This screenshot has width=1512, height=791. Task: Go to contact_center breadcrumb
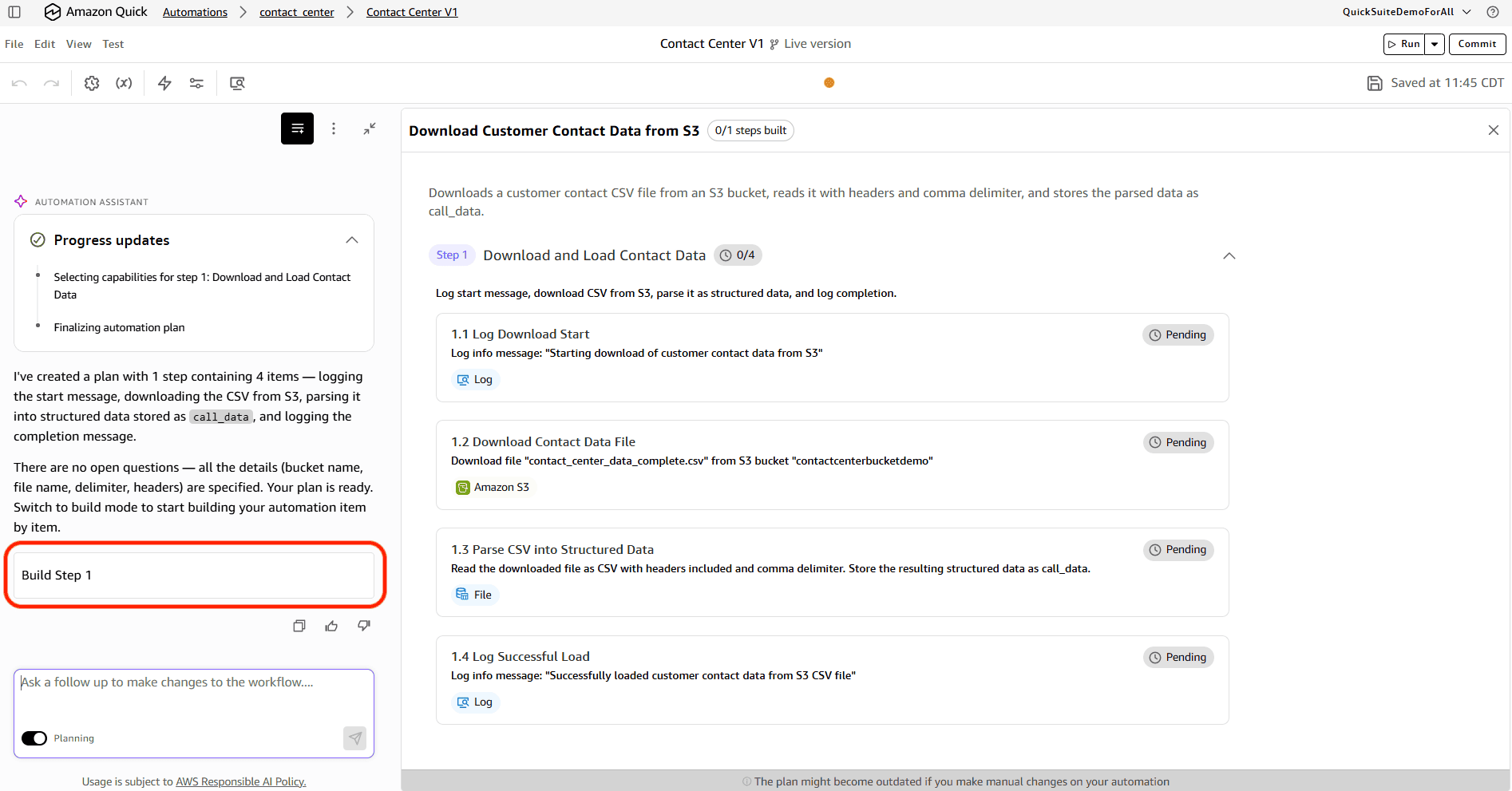(297, 12)
